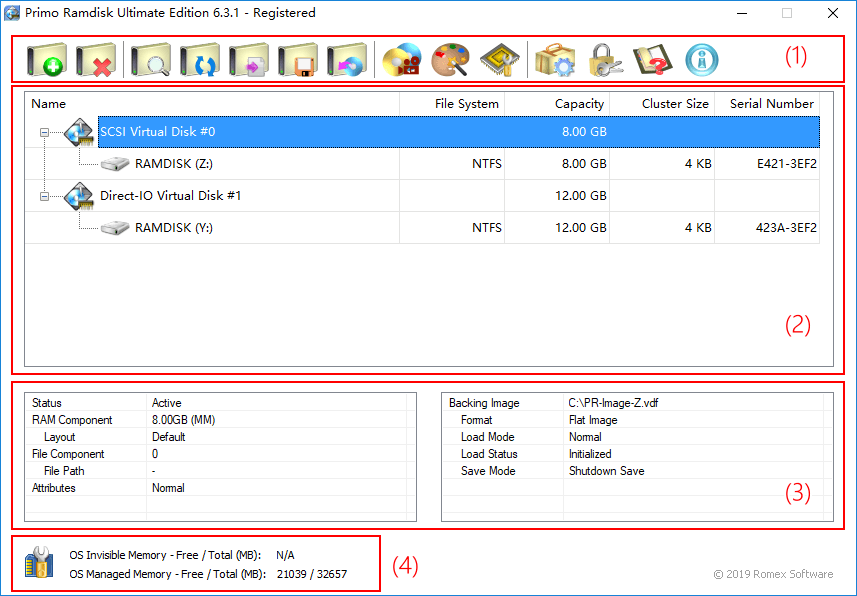The height and width of the screenshot is (596, 857).
Task: Click 8.00 GB capacity of RAMDISK (Z:)
Action: click(584, 163)
